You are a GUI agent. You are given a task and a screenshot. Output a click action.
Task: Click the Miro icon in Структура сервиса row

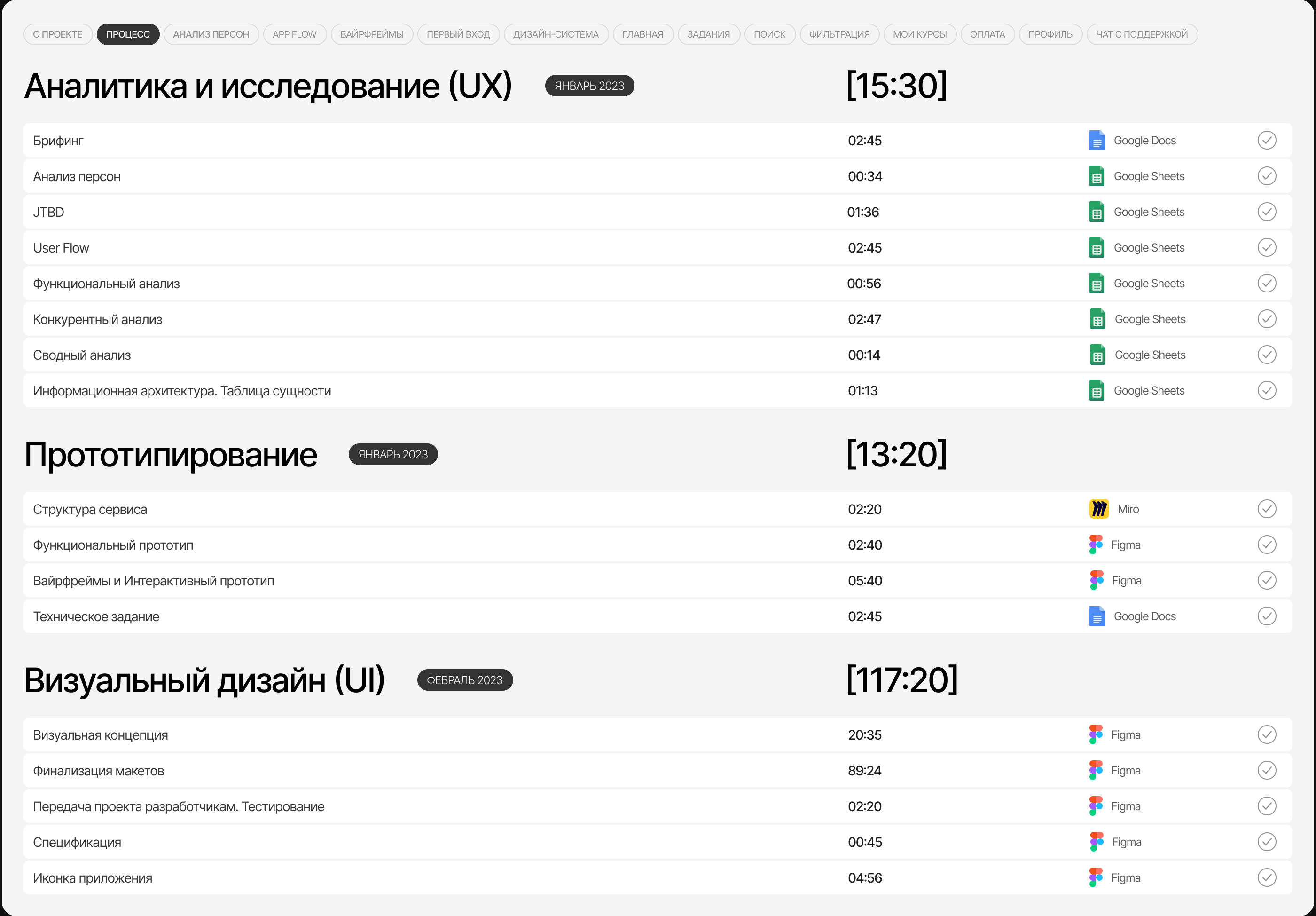click(1099, 509)
